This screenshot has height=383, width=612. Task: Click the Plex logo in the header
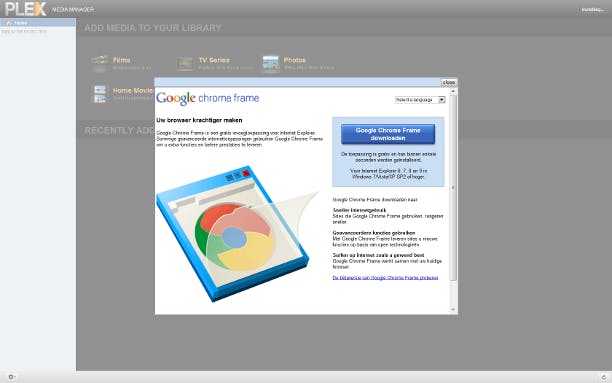click(26, 9)
